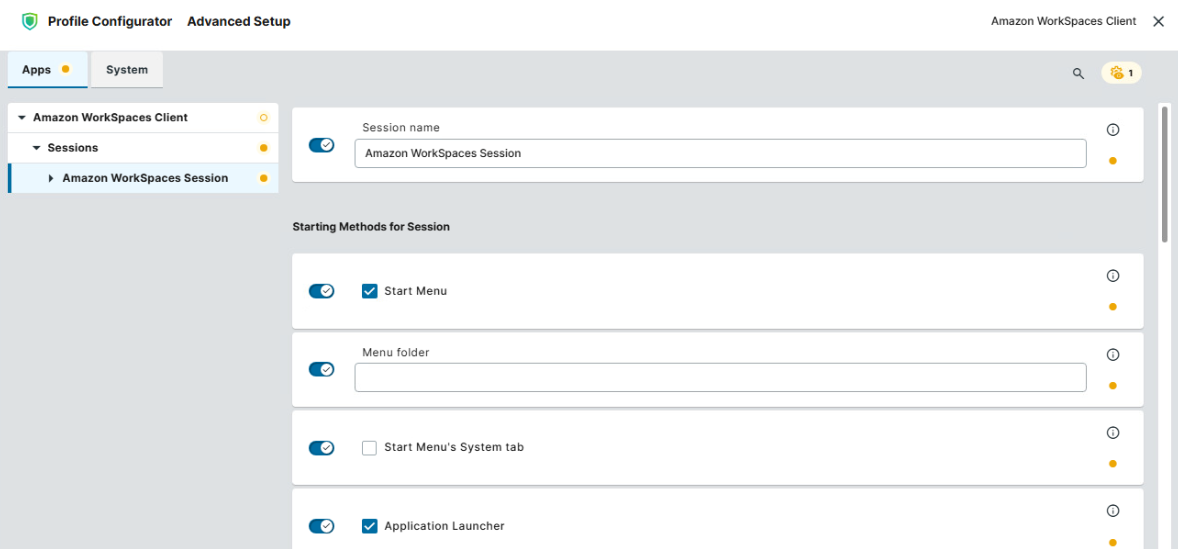
Task: Click the orange dot in Menu folder row
Action: click(x=1113, y=385)
